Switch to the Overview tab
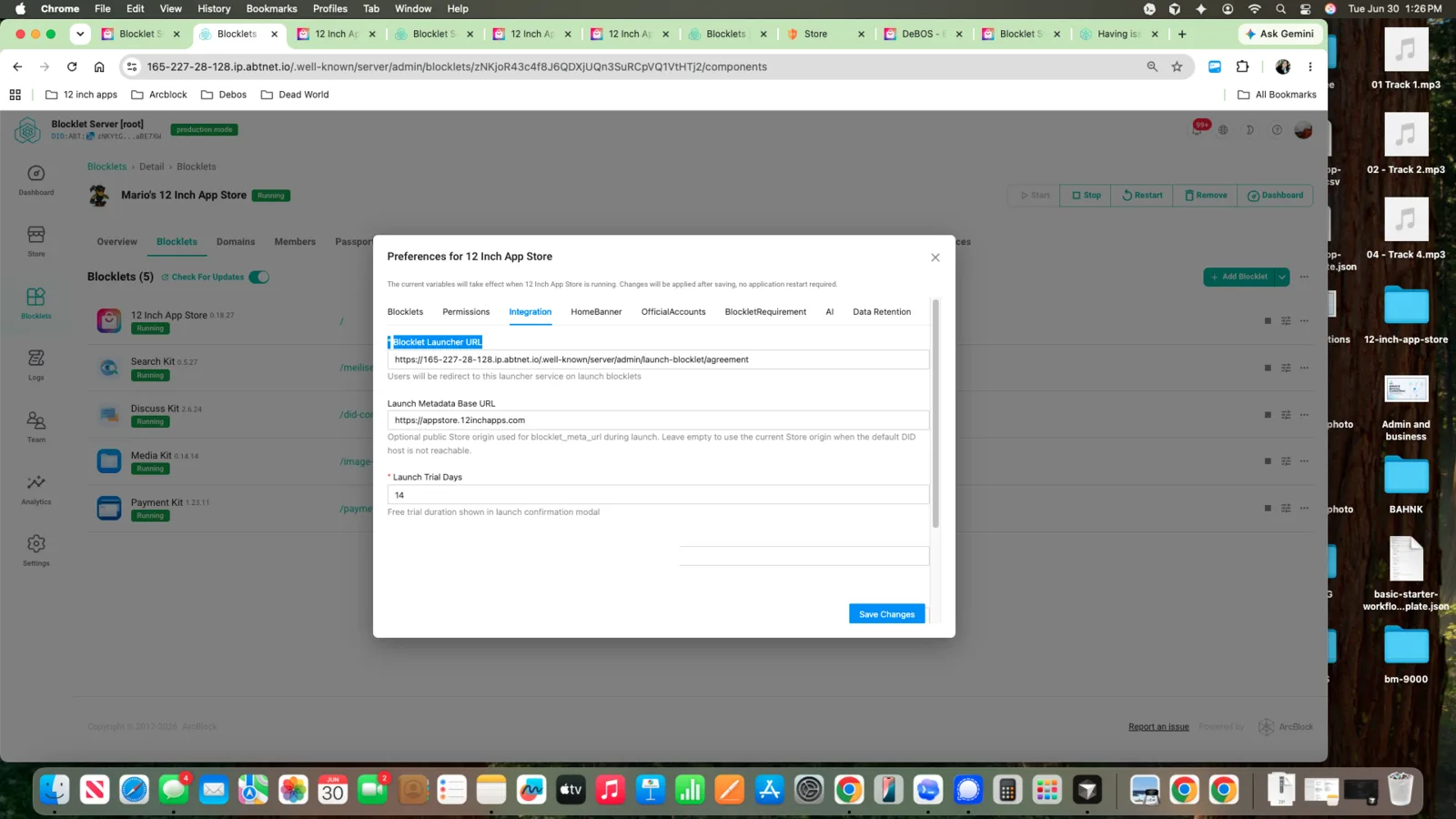The image size is (1456, 819). (117, 242)
